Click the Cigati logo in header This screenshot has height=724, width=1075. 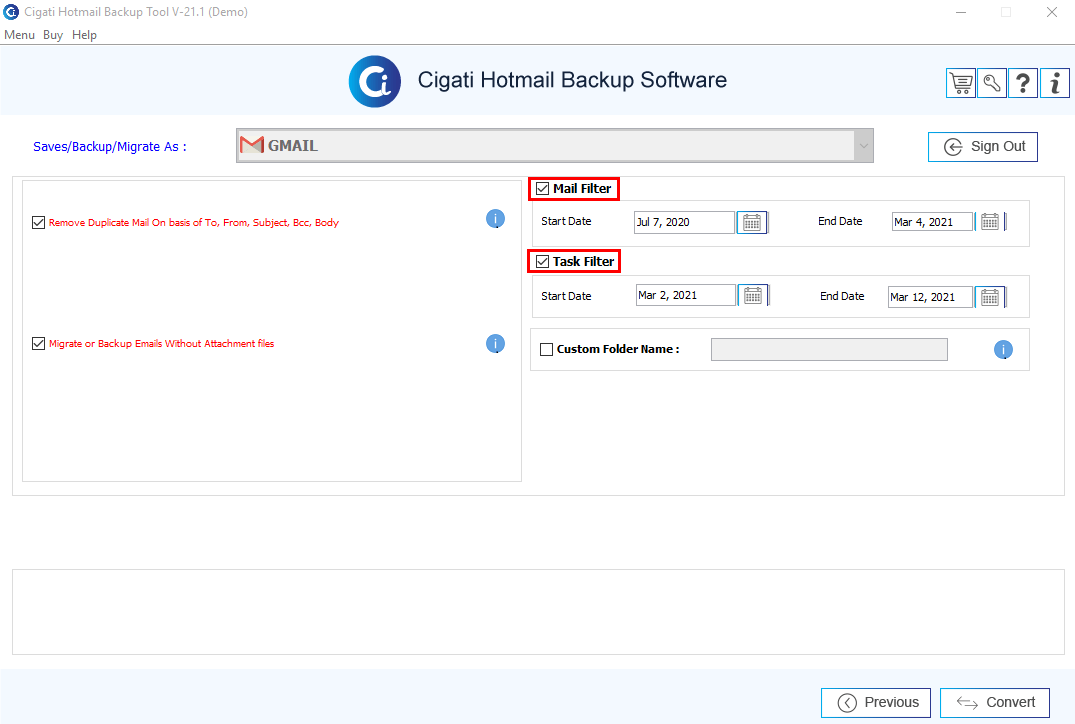click(374, 82)
